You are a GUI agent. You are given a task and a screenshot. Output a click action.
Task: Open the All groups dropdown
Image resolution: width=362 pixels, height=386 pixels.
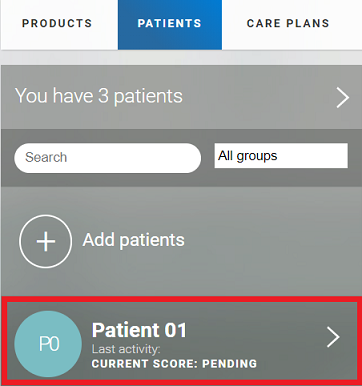281,156
